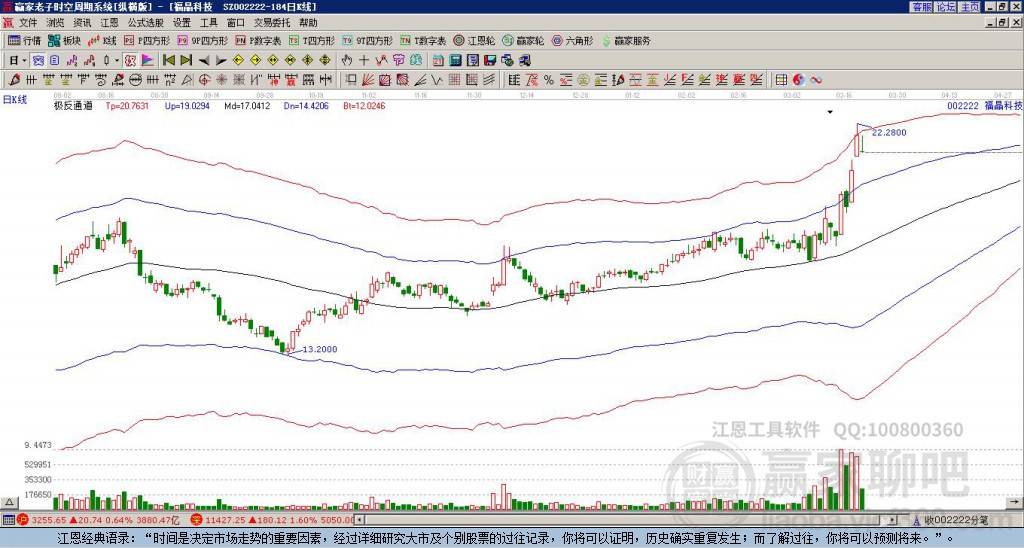
Task: Open the T数字表 tool
Action: [x=423, y=40]
